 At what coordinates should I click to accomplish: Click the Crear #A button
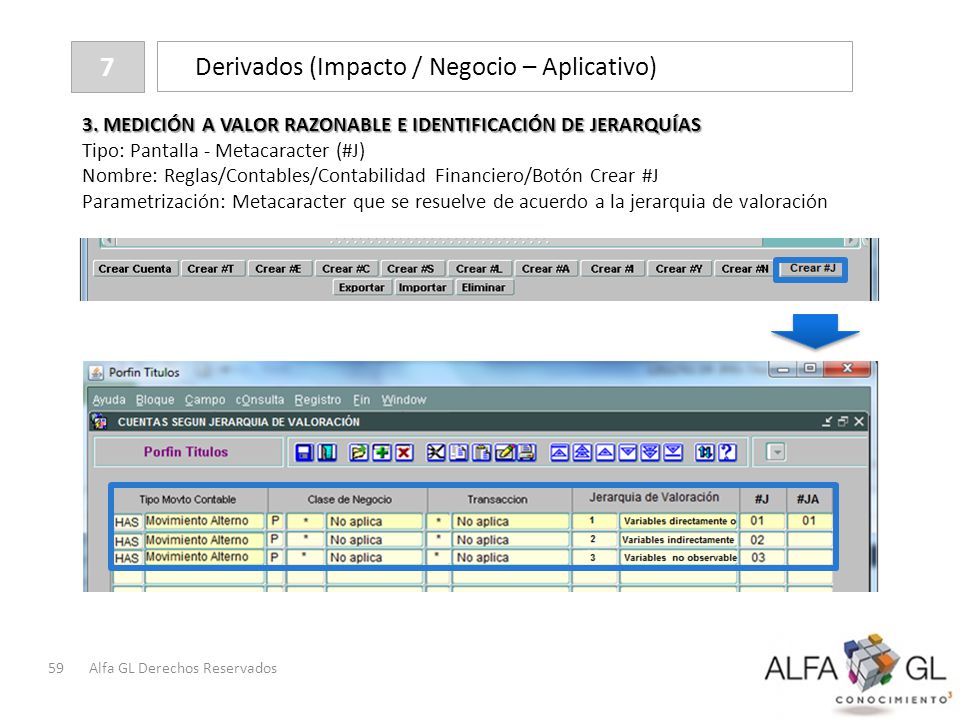coord(546,269)
